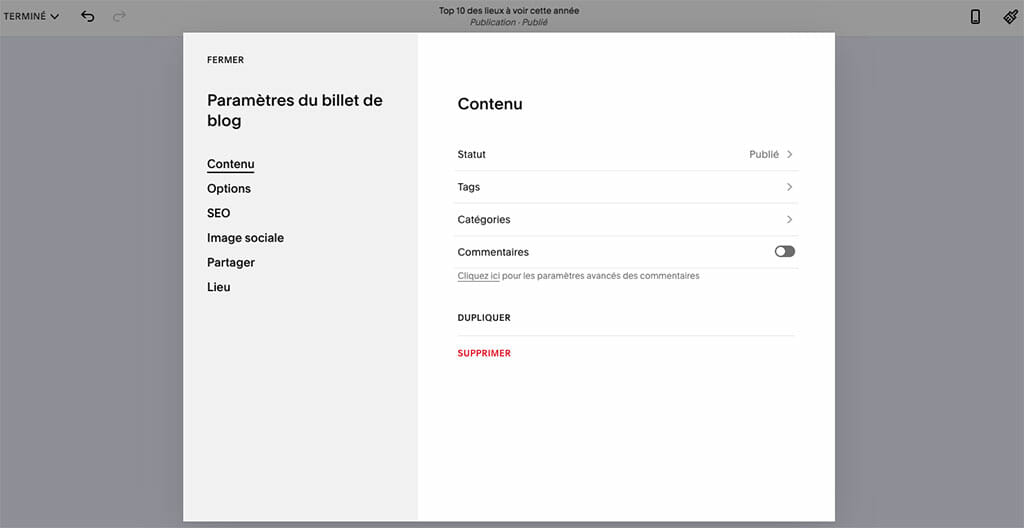Screen dimensions: 1024x528
Task: Go to Image sociale section
Action: coord(246,238)
